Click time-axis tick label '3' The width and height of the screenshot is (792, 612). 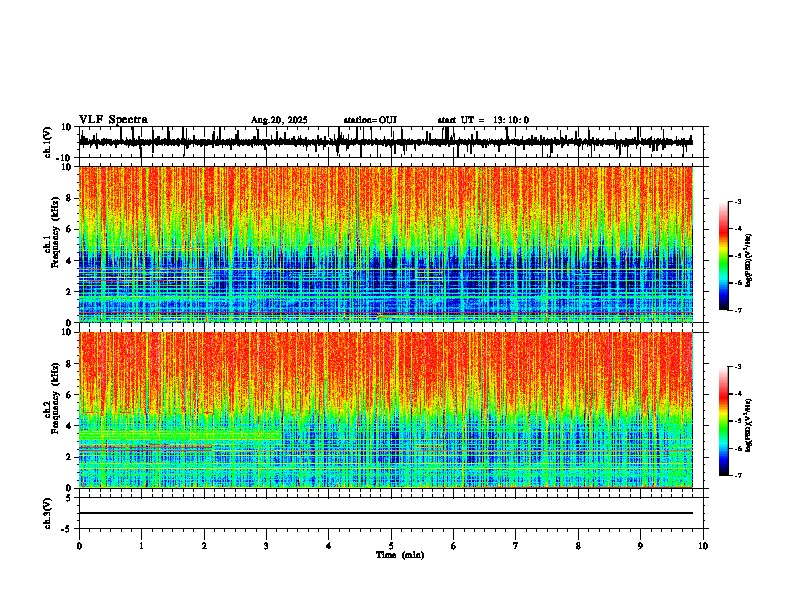point(266,546)
